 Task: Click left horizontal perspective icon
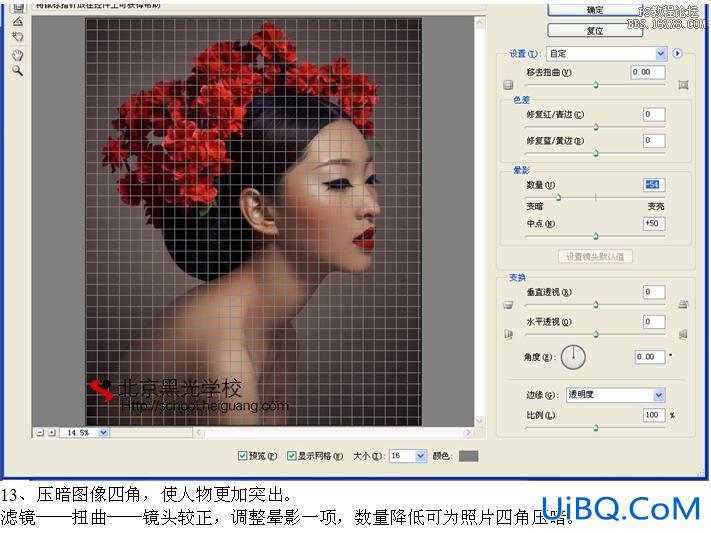508,335
